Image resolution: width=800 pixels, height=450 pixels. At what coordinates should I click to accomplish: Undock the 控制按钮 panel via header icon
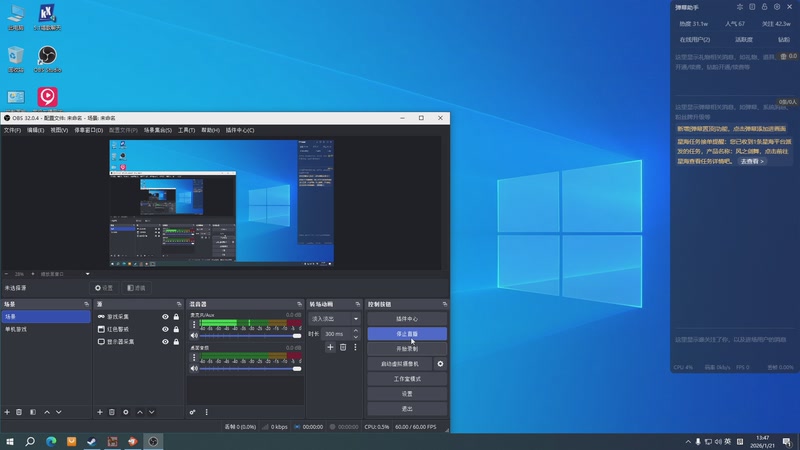click(444, 304)
